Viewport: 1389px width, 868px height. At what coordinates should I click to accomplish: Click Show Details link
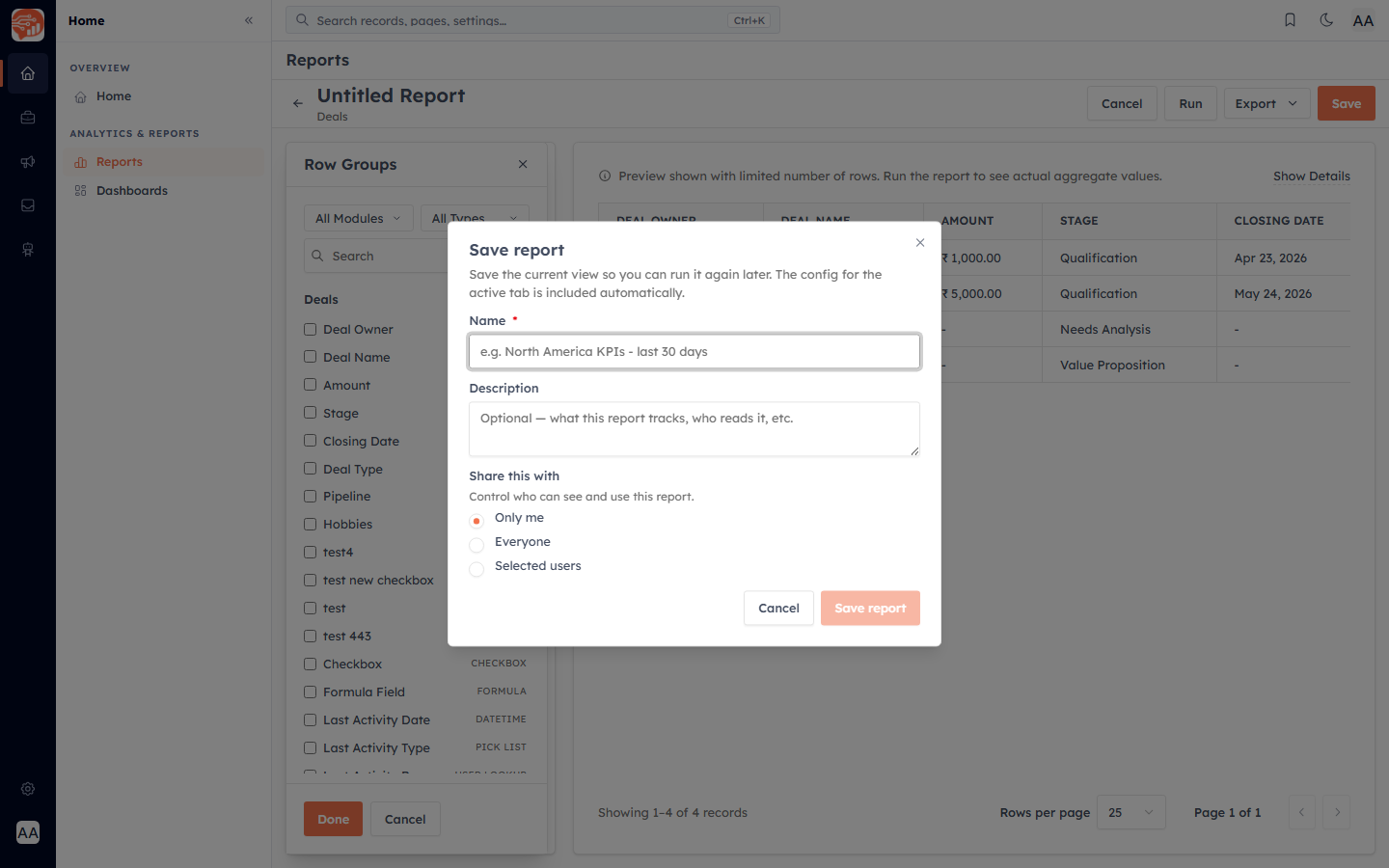(1311, 176)
